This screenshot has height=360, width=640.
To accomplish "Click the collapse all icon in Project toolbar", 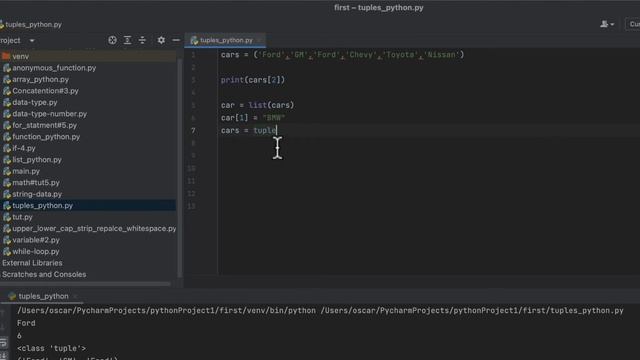I will 142,40.
